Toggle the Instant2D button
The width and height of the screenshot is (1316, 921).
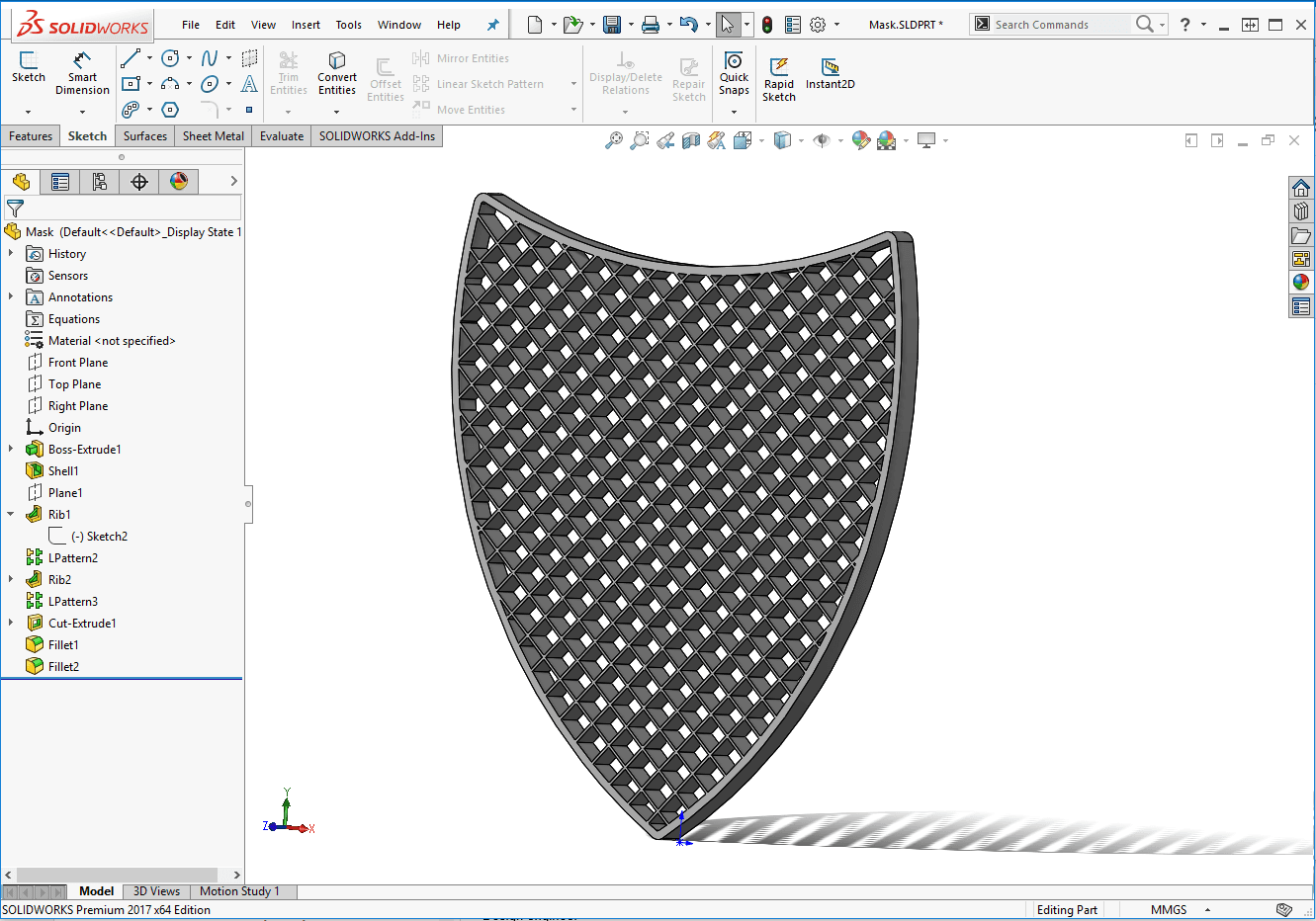tap(831, 74)
